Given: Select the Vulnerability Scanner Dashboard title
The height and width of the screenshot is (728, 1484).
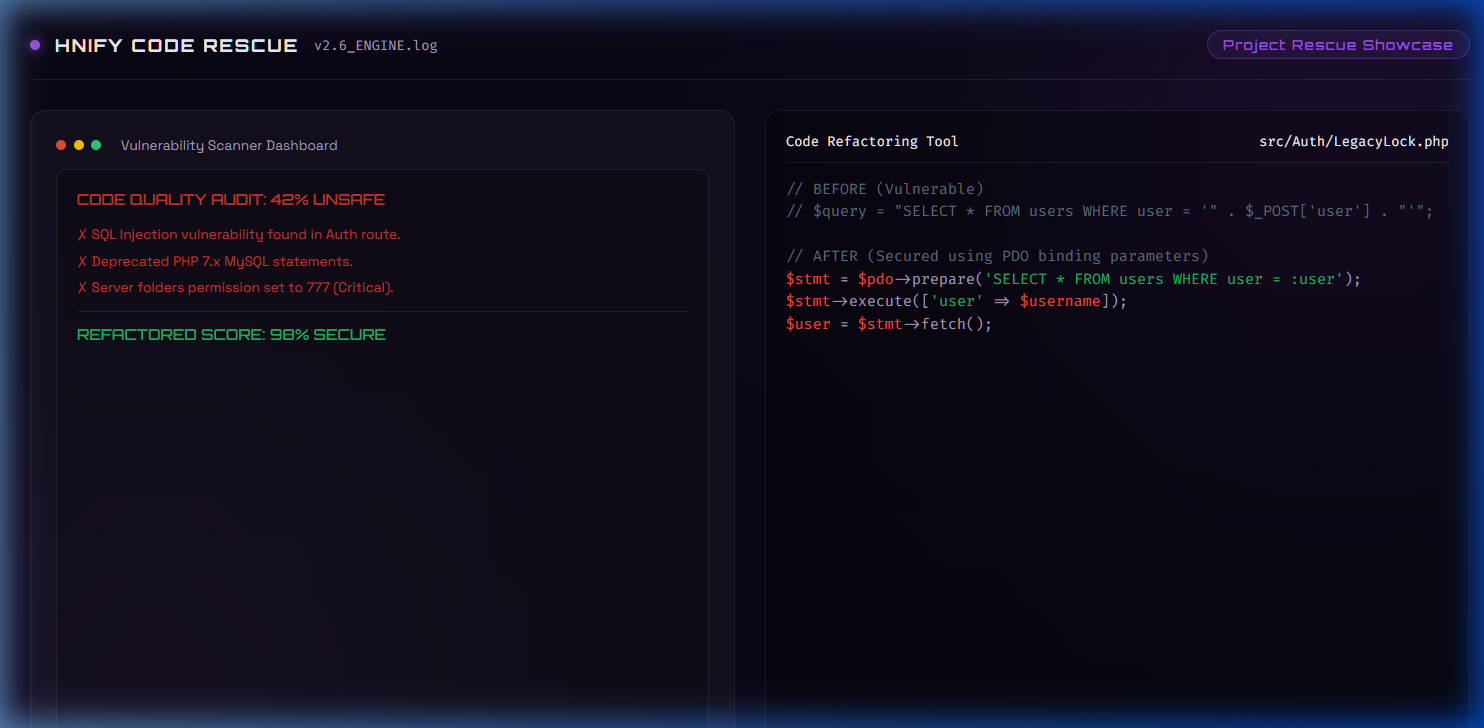Looking at the screenshot, I should (x=229, y=145).
